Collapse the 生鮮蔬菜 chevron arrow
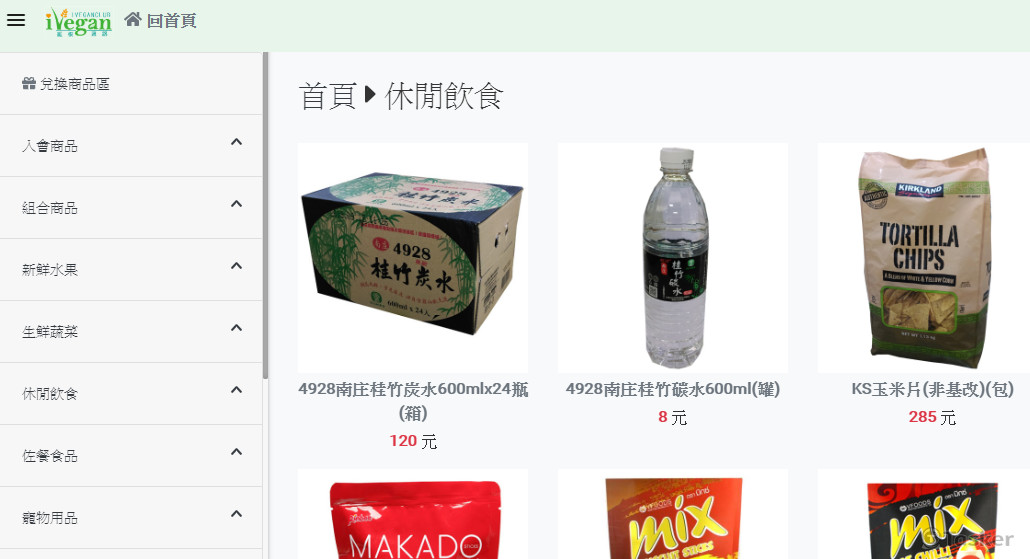The image size is (1030, 559). pos(236,328)
